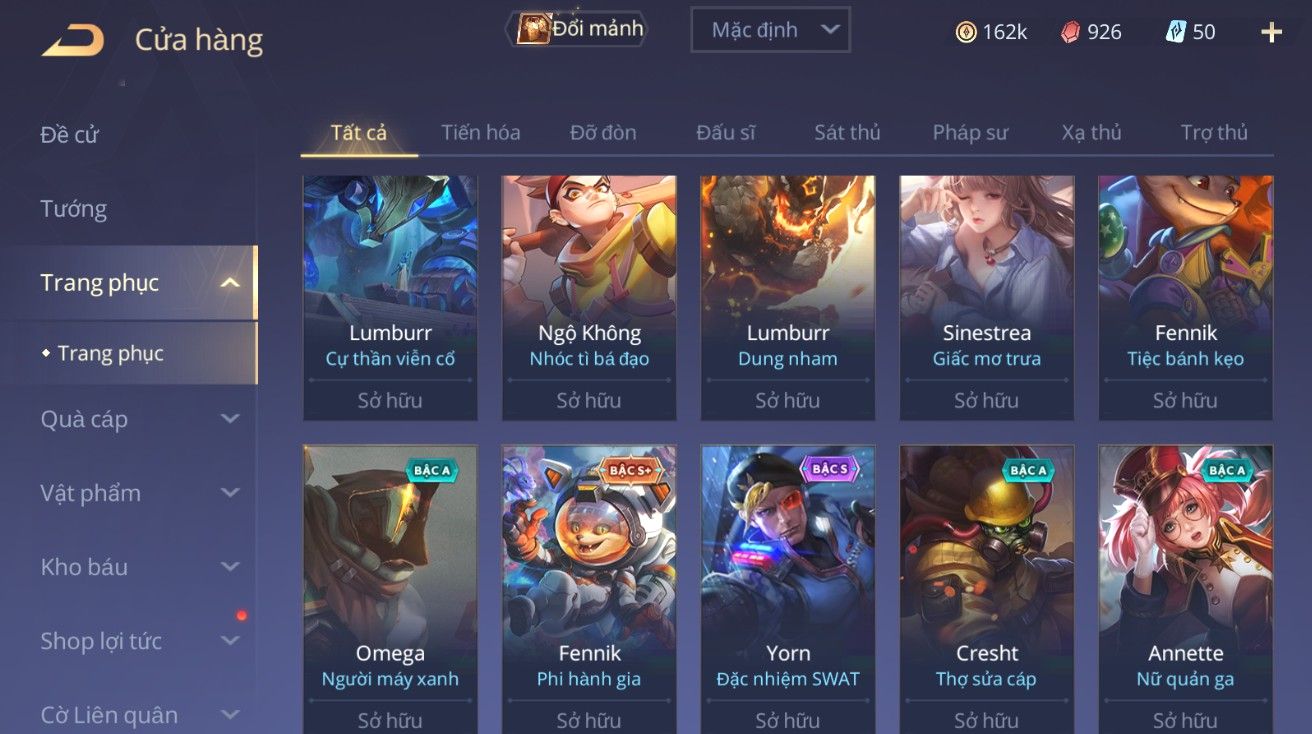Click Bậc S badge on Yorn skin
The image size is (1312, 734).
[830, 469]
